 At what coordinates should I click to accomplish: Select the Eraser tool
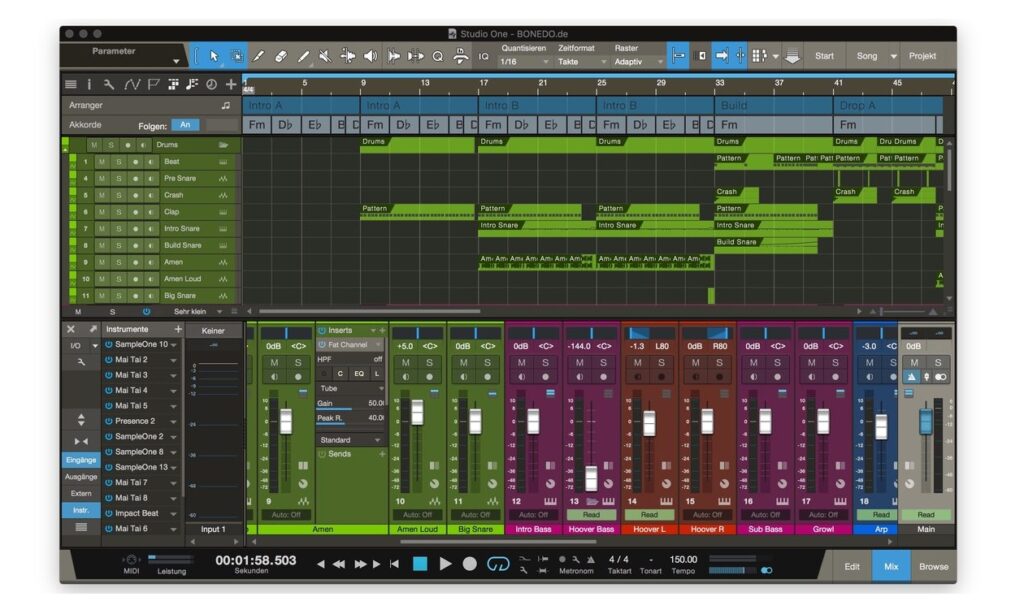(281, 56)
